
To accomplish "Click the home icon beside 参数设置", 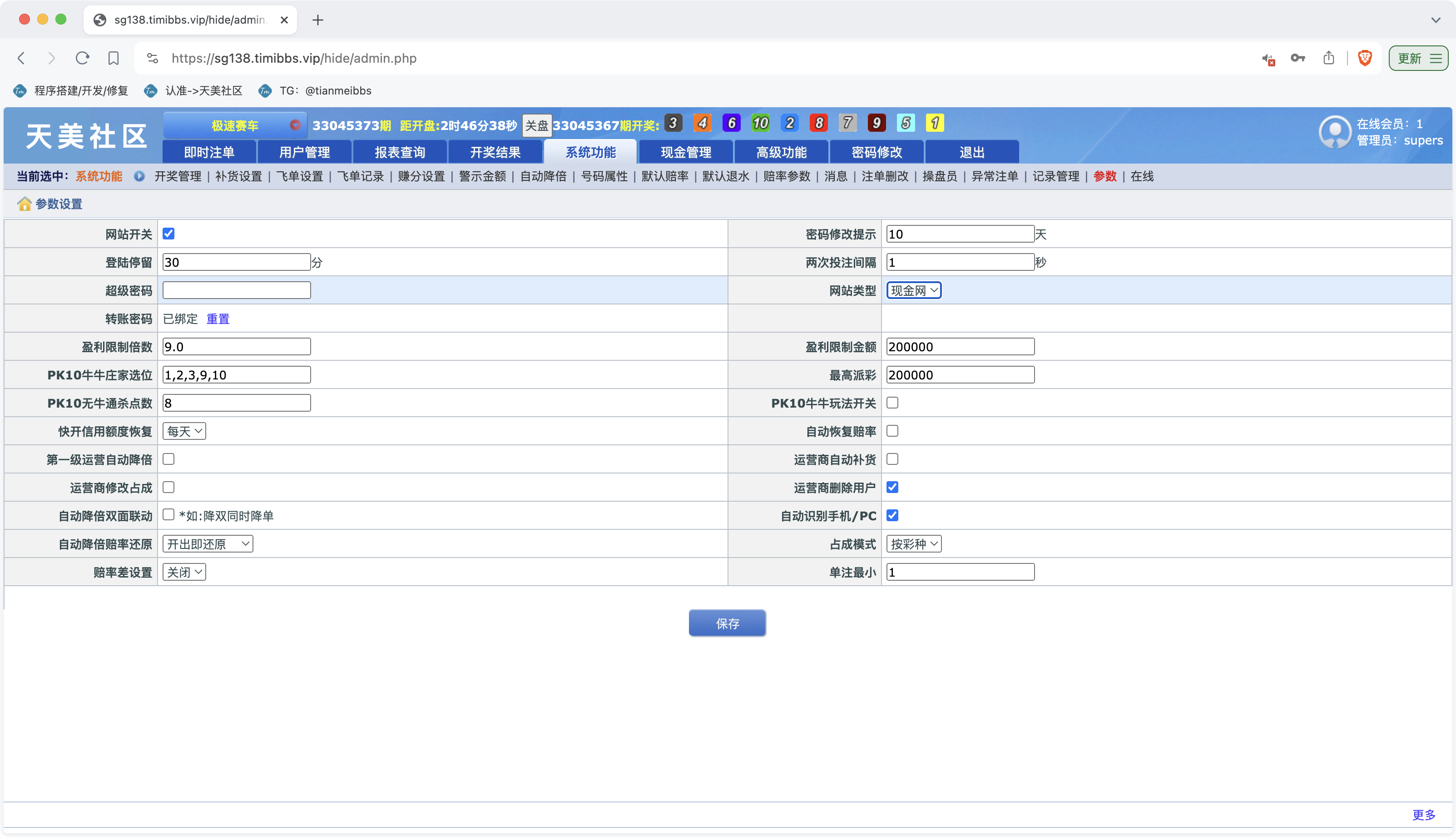I will click(x=24, y=204).
